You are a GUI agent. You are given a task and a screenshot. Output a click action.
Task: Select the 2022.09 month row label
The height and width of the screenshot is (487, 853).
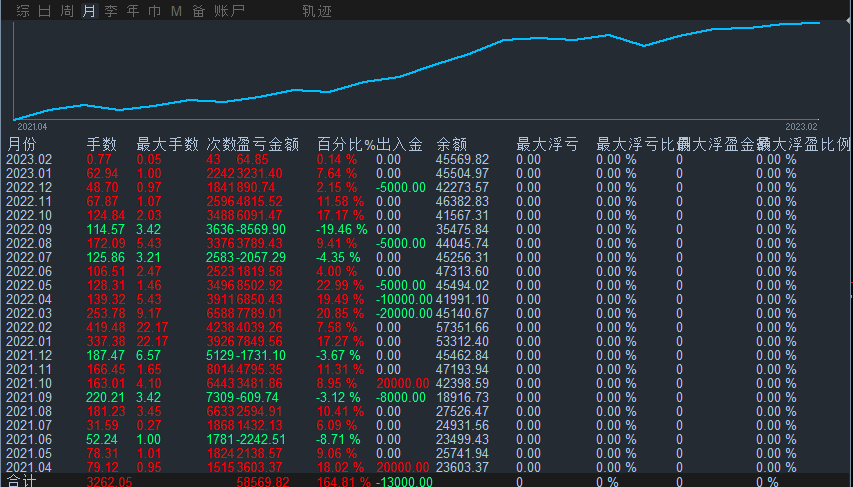(x=29, y=230)
